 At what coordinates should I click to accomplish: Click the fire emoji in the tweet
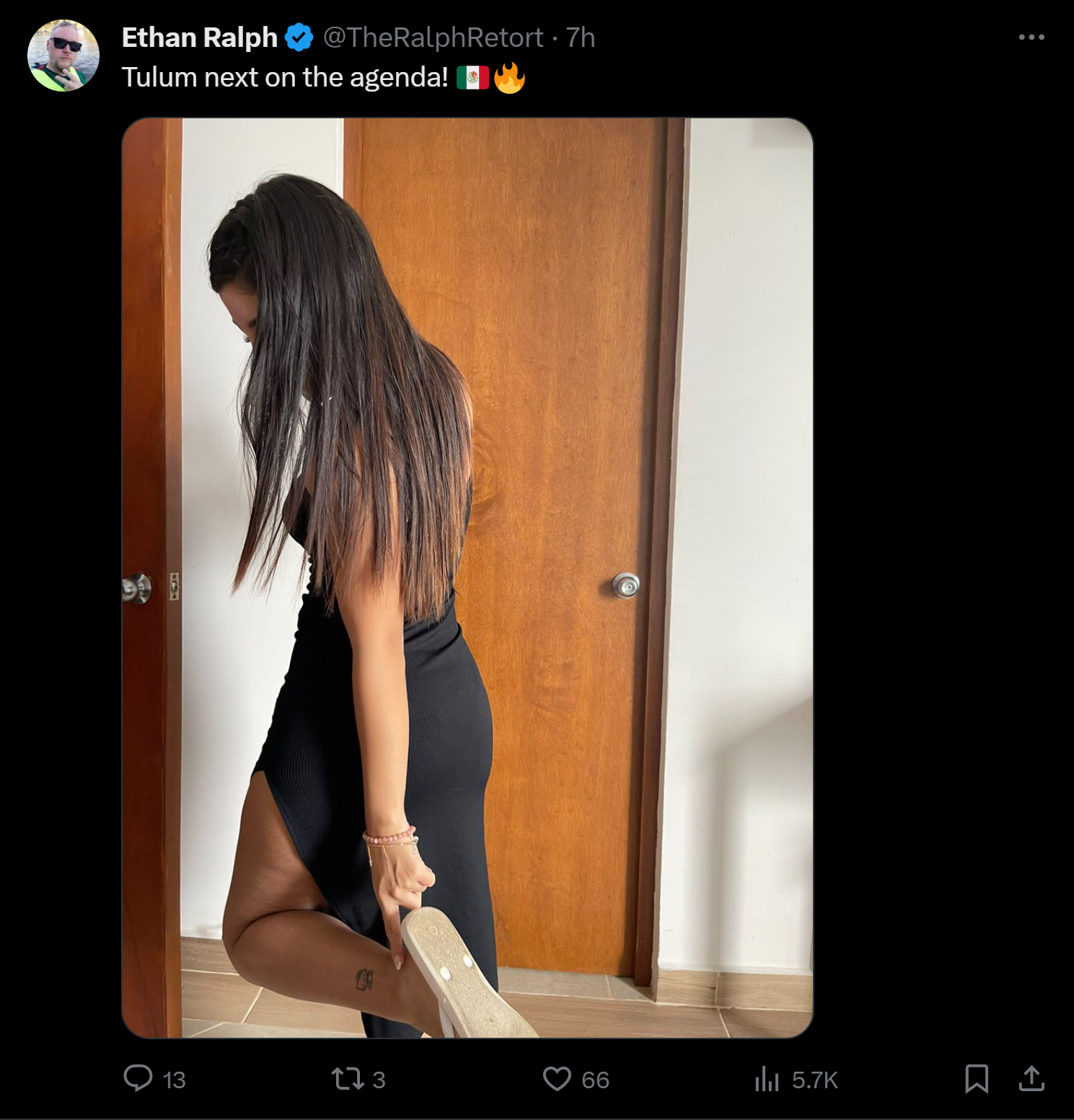click(509, 77)
